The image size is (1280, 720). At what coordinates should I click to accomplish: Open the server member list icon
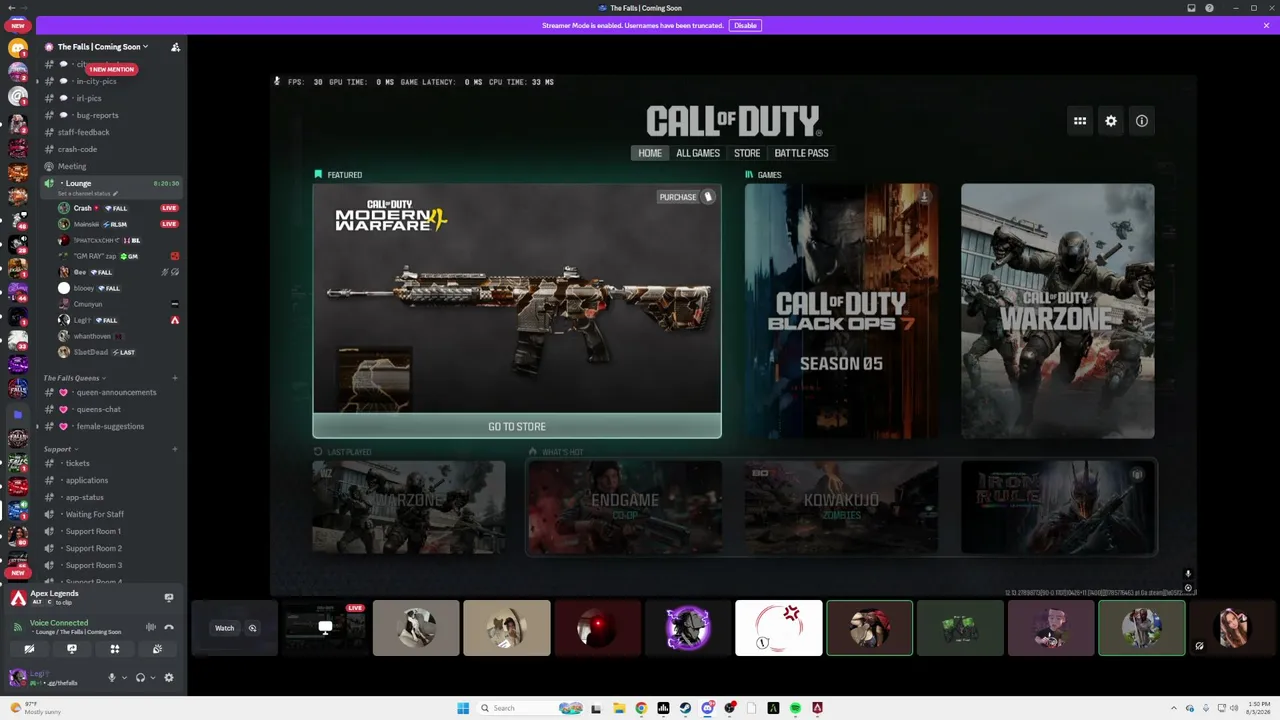(175, 47)
